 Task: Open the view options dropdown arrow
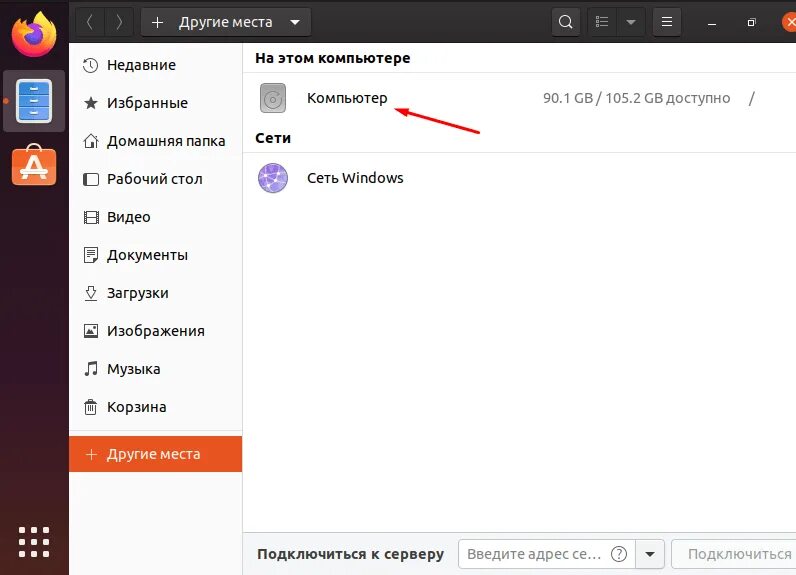point(630,22)
